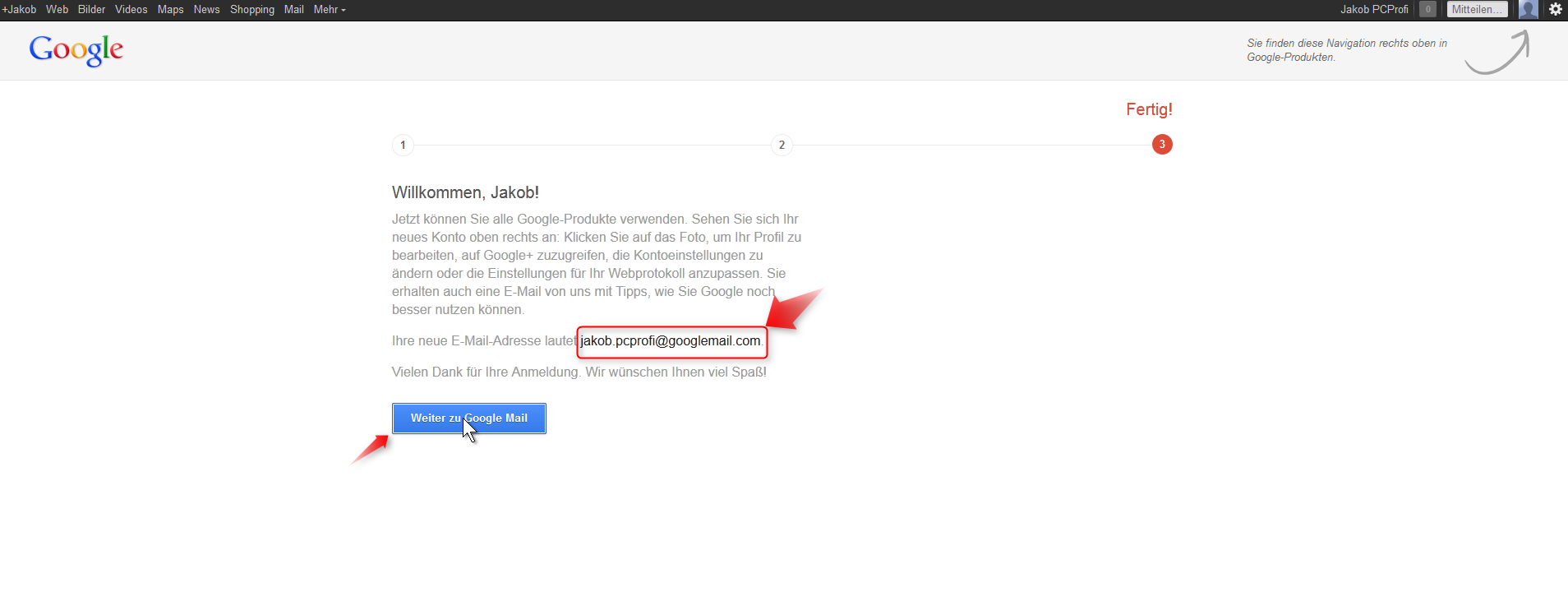Open the profile photo avatar

(x=1528, y=10)
